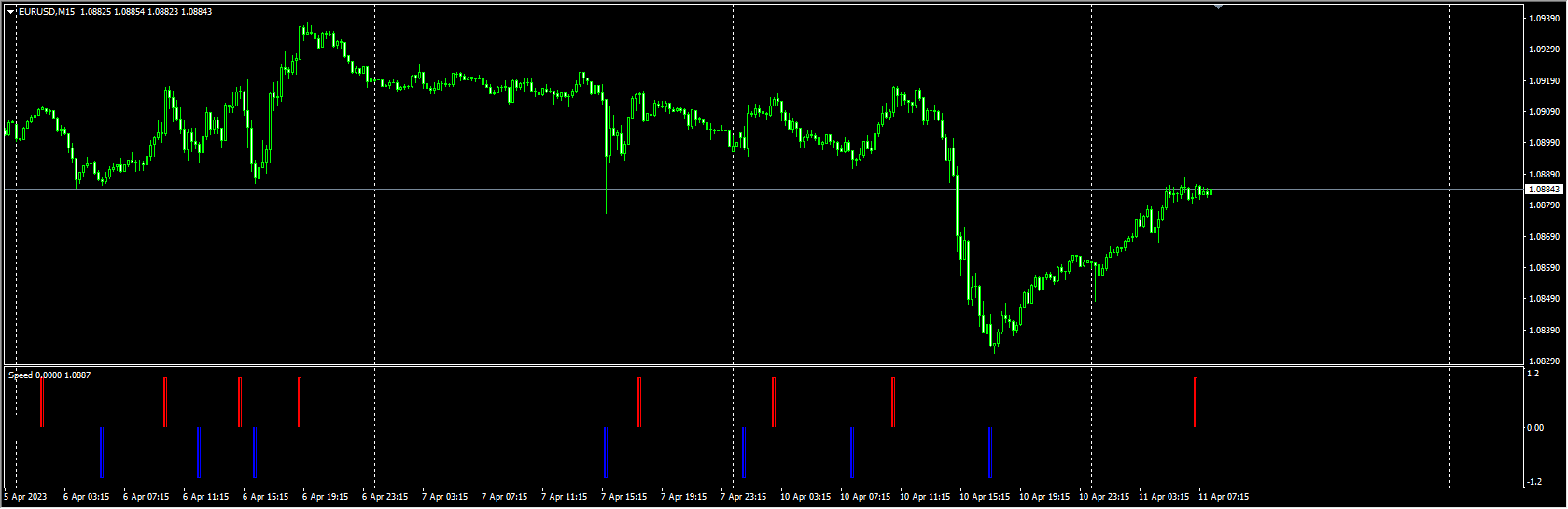The width and height of the screenshot is (1568, 509).
Task: Click price scale value 1.09290
Action: [1544, 49]
